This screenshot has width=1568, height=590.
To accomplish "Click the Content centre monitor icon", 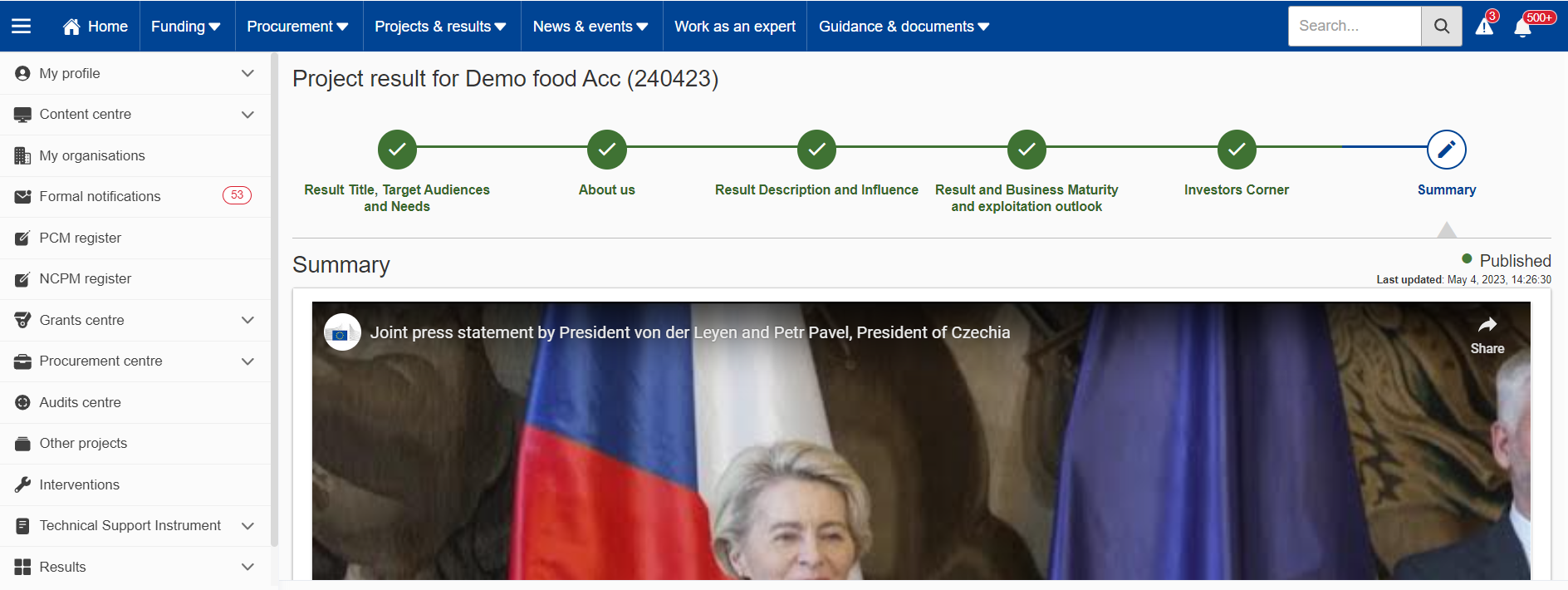I will [22, 115].
